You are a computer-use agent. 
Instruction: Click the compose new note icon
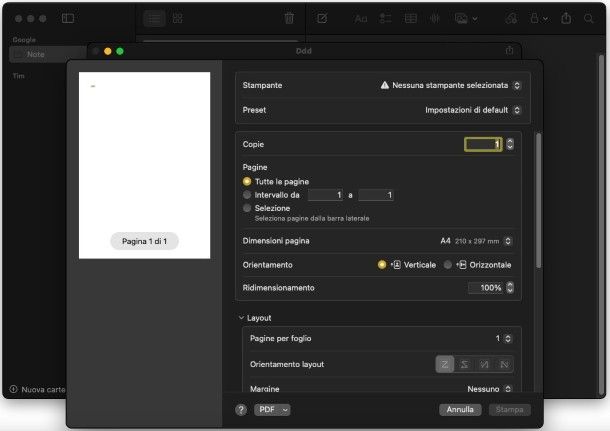tap(323, 18)
